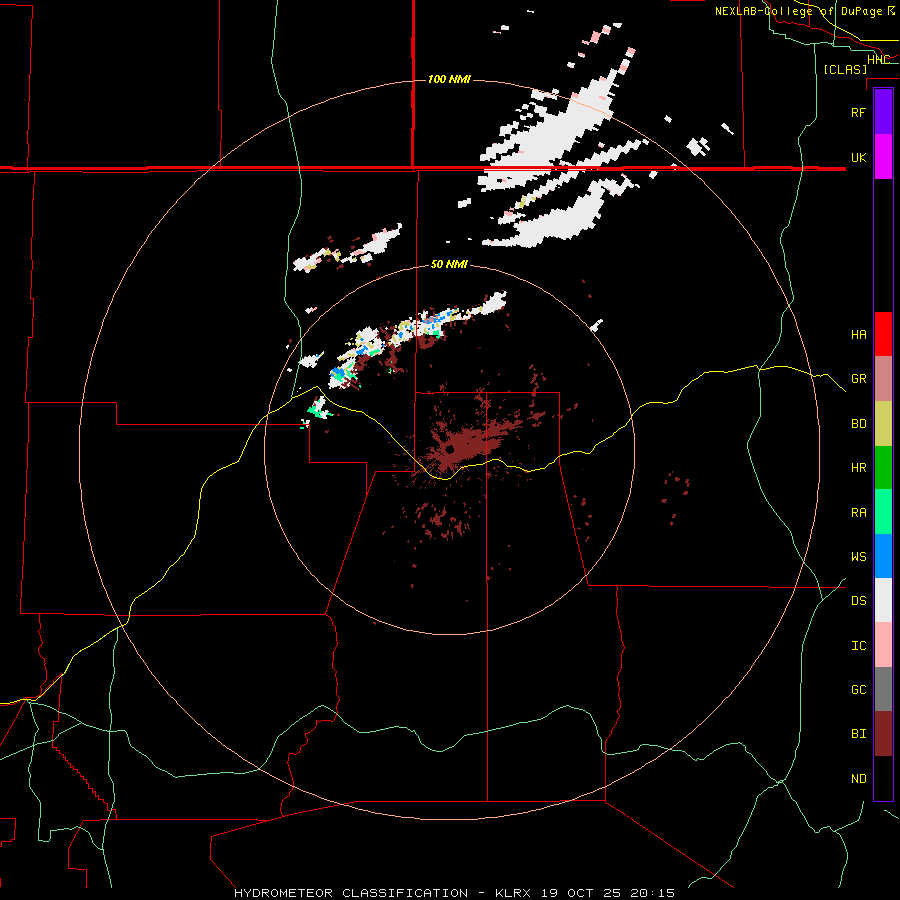Click the BI brown legend swatch
This screenshot has width=900, height=900.
click(883, 734)
